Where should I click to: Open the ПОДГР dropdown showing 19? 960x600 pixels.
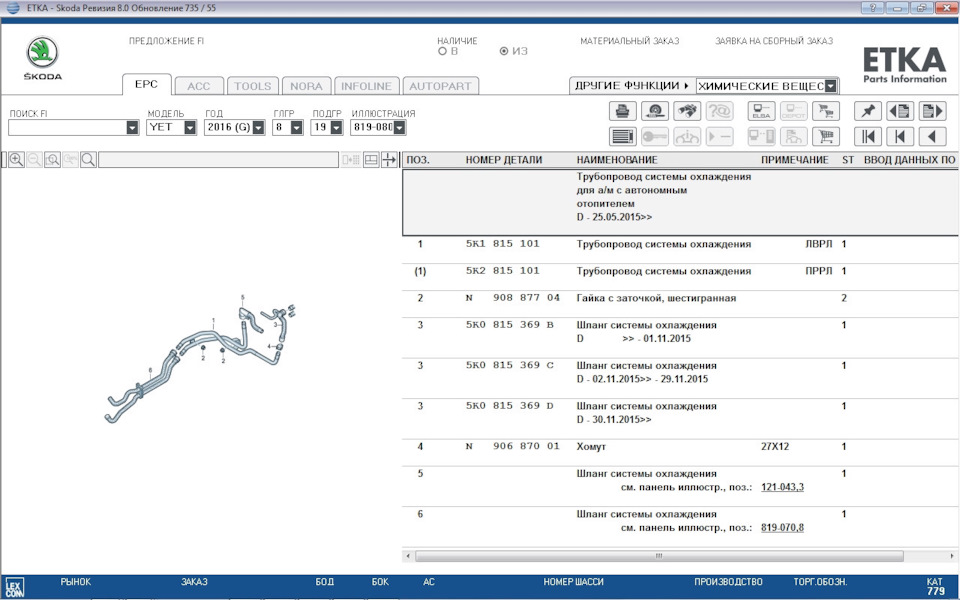click(336, 127)
